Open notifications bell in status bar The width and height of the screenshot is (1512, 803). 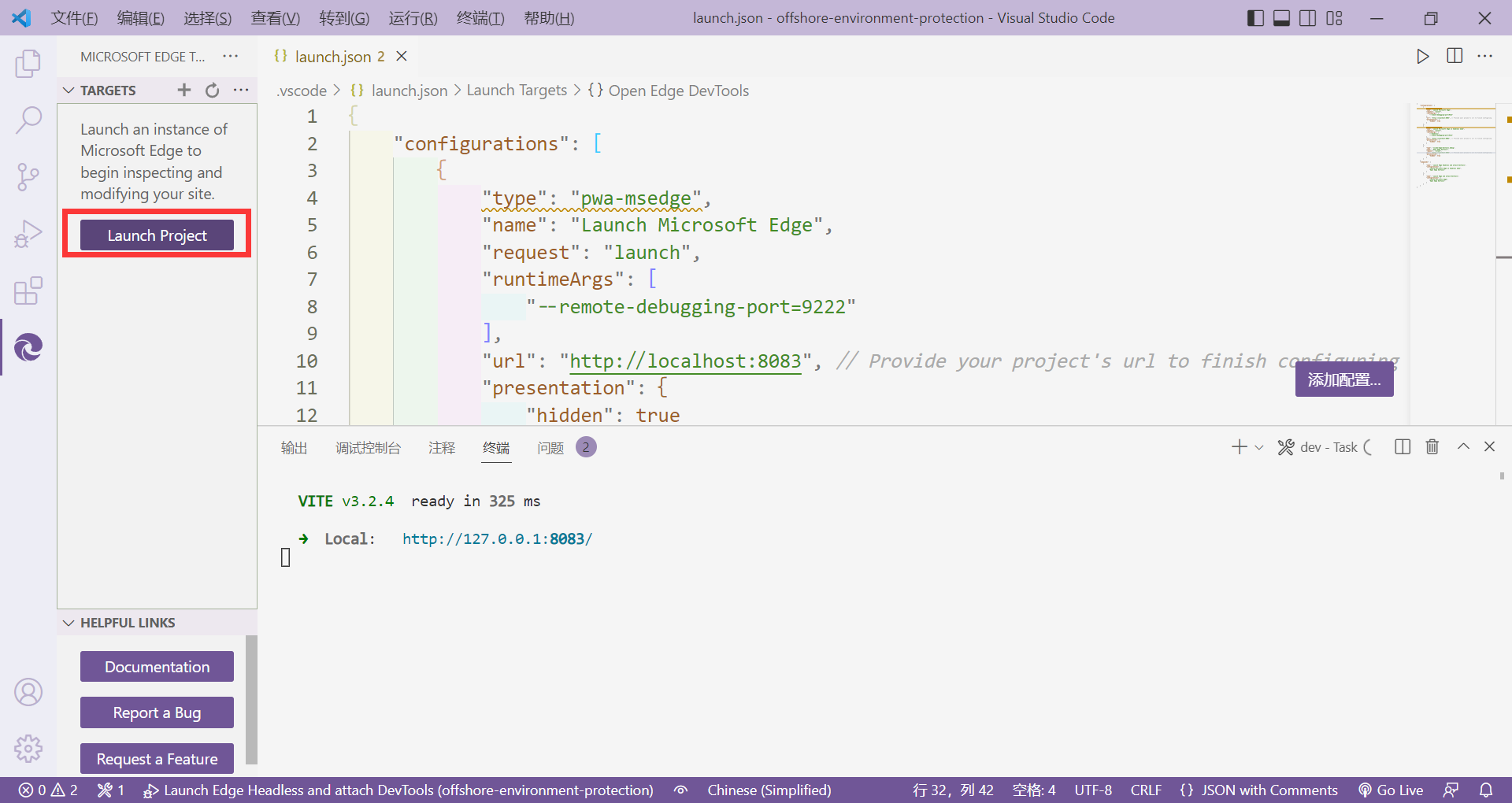pos(1486,790)
